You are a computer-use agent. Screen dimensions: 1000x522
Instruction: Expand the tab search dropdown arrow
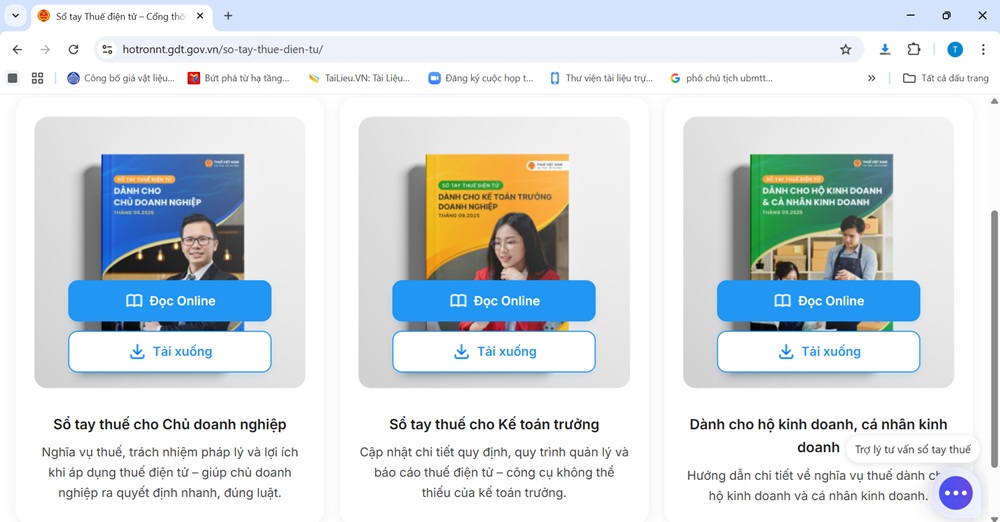15,16
